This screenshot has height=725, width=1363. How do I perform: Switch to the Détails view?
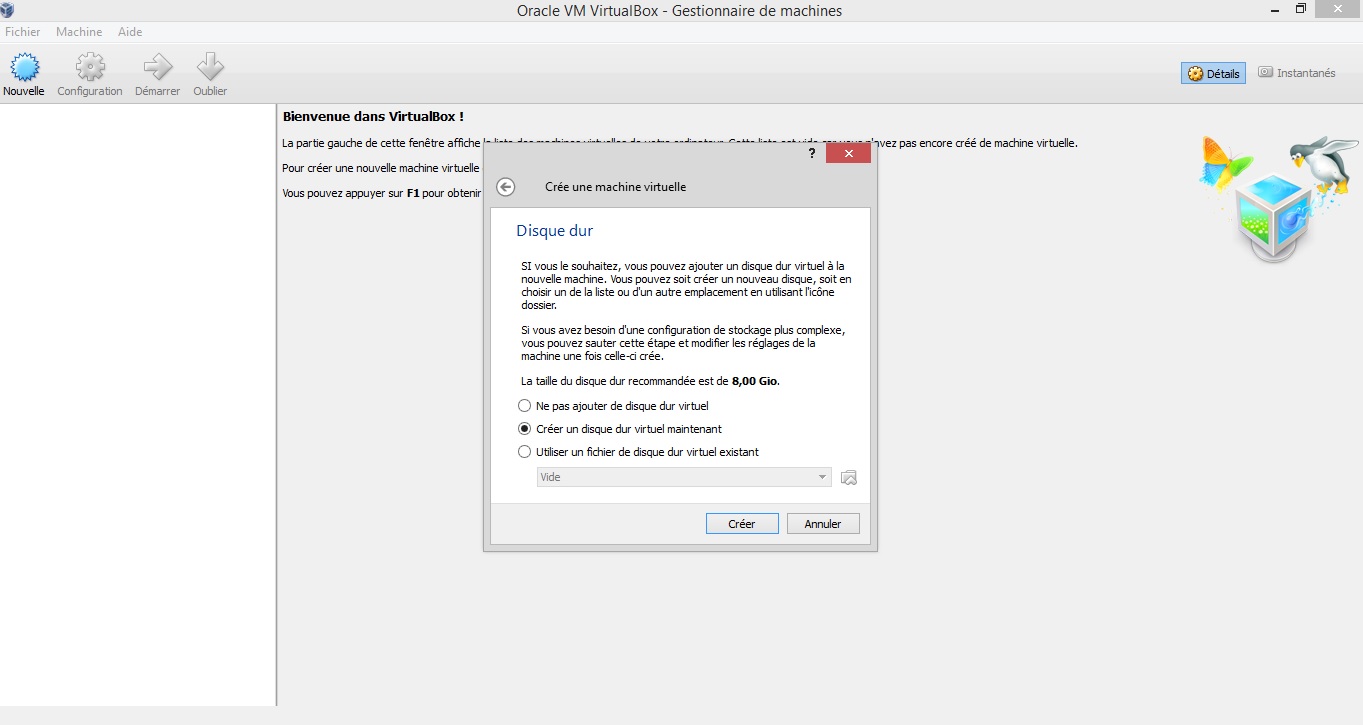click(x=1213, y=73)
